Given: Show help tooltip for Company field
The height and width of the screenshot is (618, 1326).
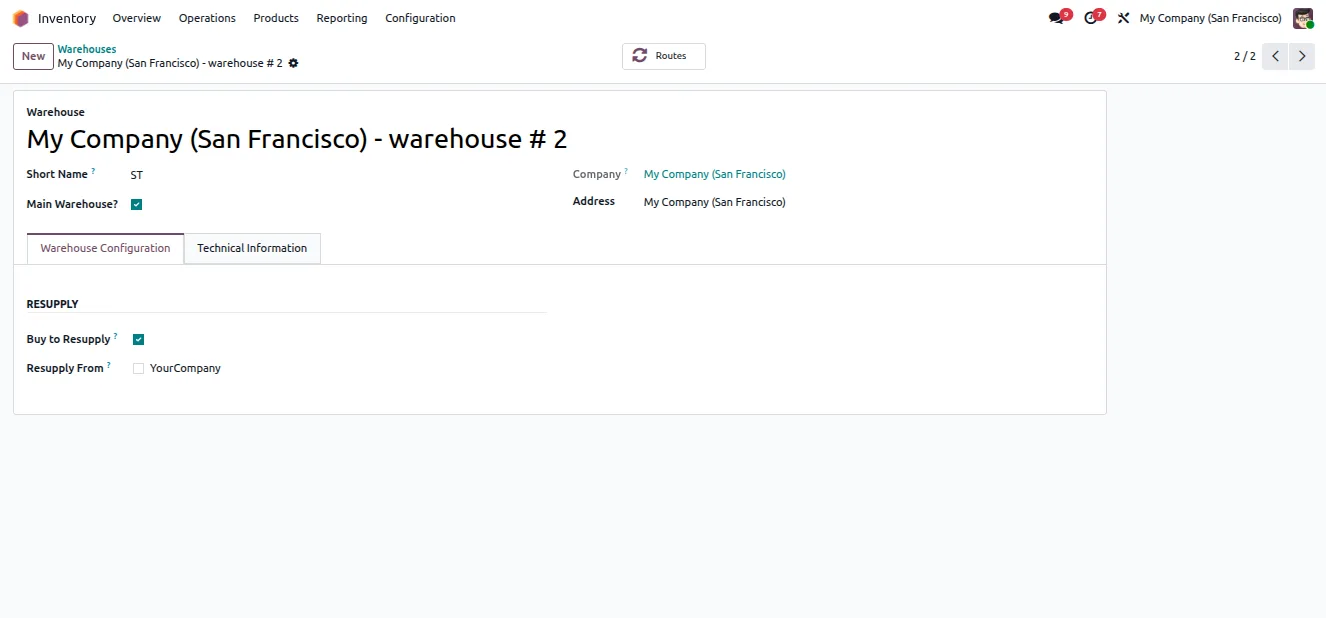Looking at the screenshot, I should click(x=627, y=171).
